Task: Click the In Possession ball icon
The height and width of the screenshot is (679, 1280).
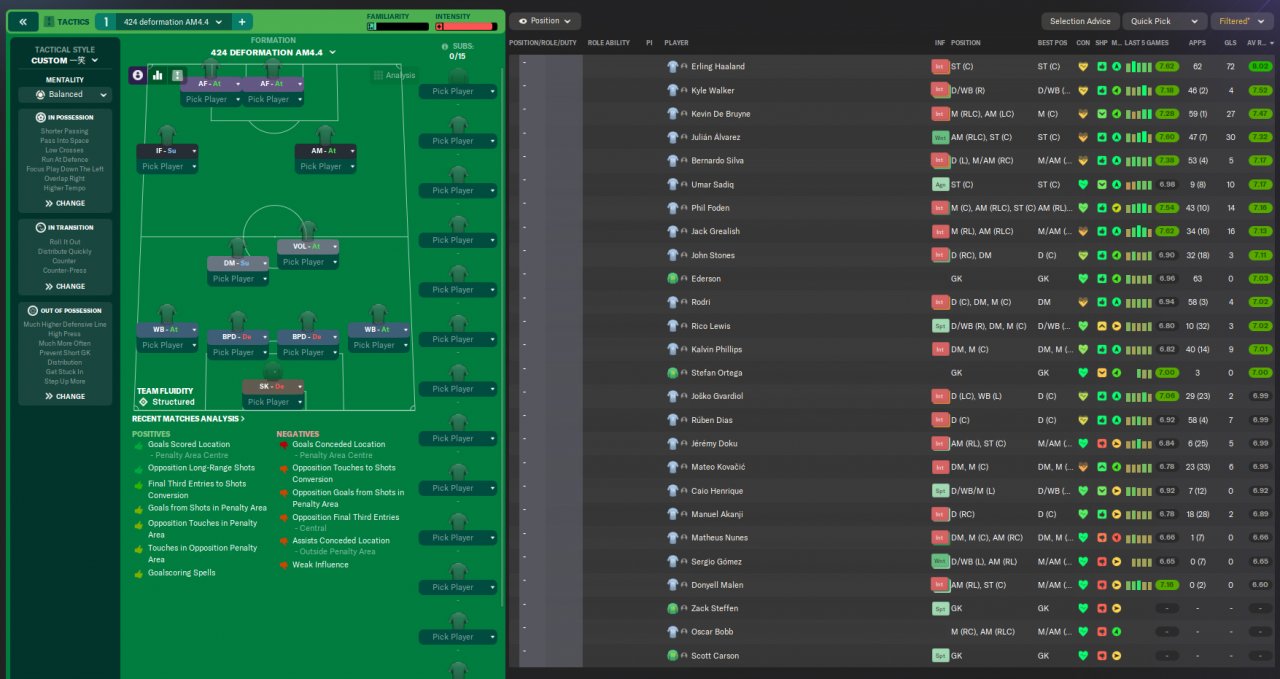Action: click(x=41, y=117)
